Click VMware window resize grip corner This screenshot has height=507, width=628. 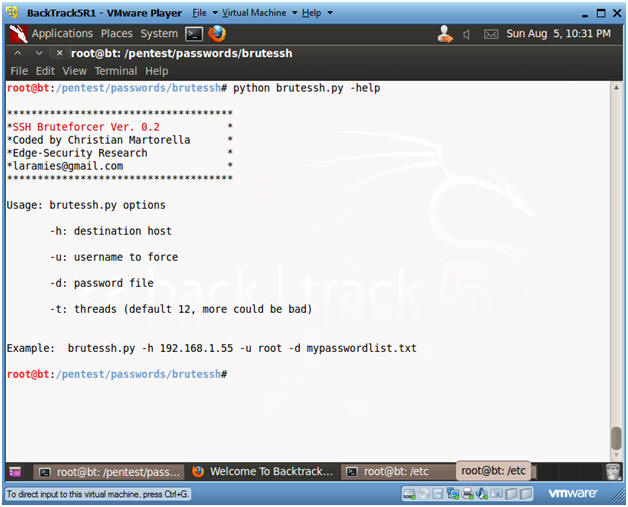pos(619,497)
